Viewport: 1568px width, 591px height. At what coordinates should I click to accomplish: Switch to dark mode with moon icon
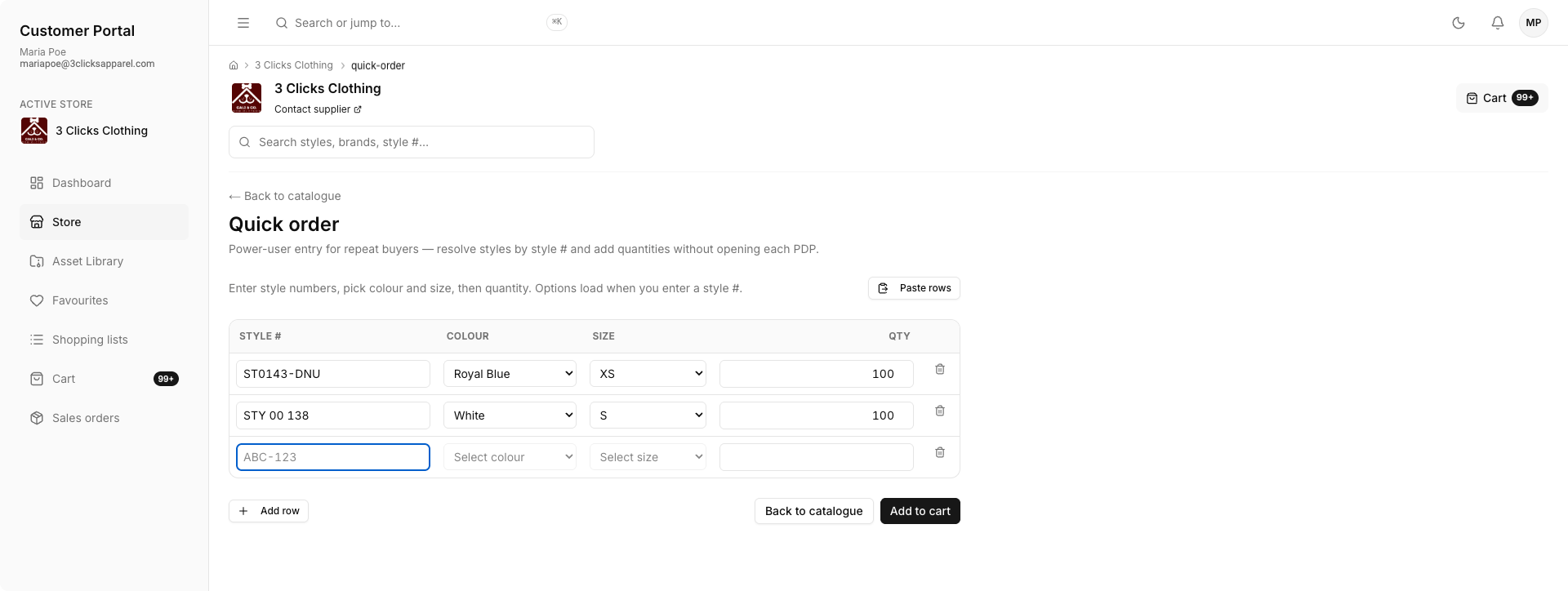[1459, 23]
